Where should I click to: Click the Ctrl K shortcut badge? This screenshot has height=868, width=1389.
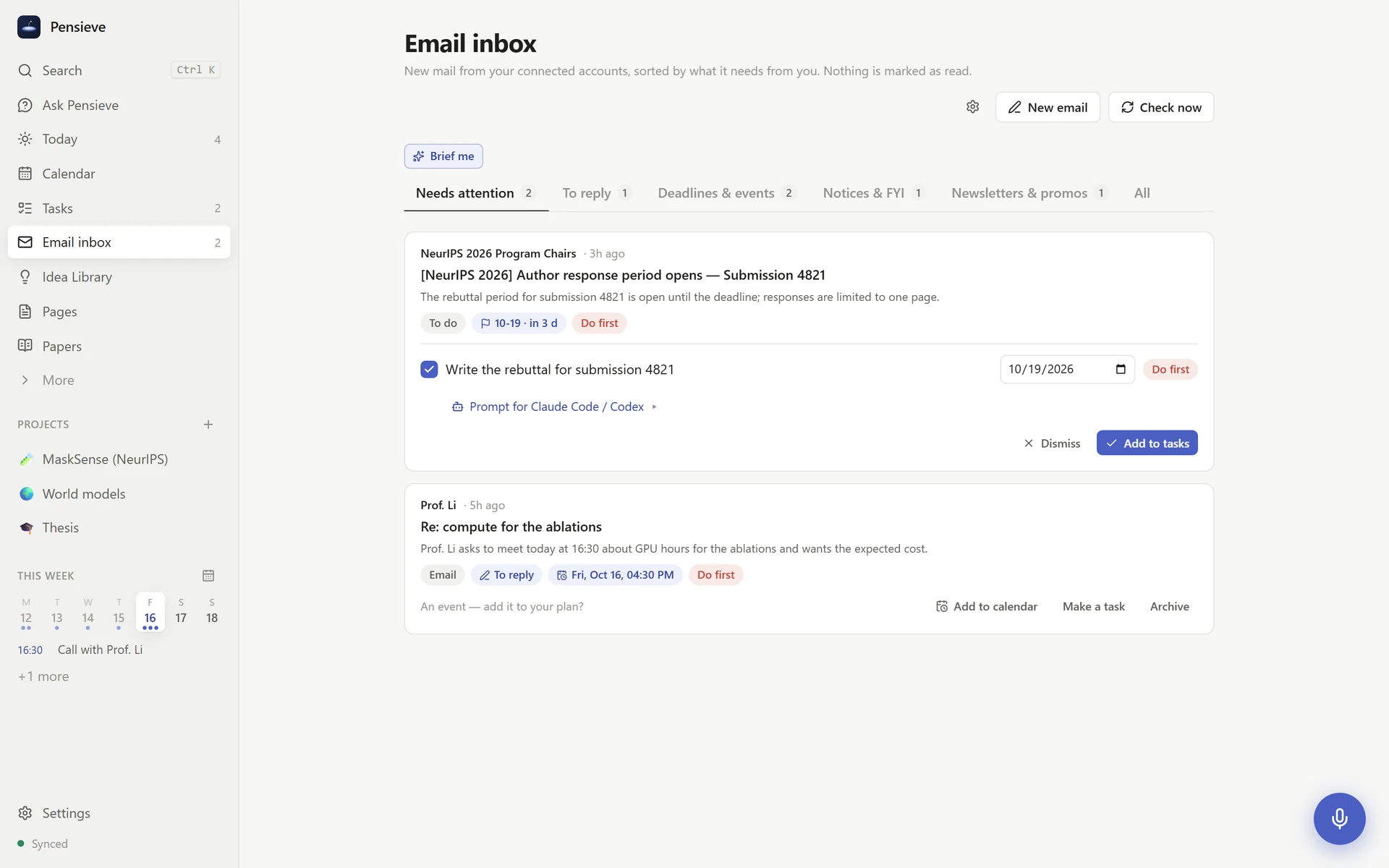(x=195, y=70)
